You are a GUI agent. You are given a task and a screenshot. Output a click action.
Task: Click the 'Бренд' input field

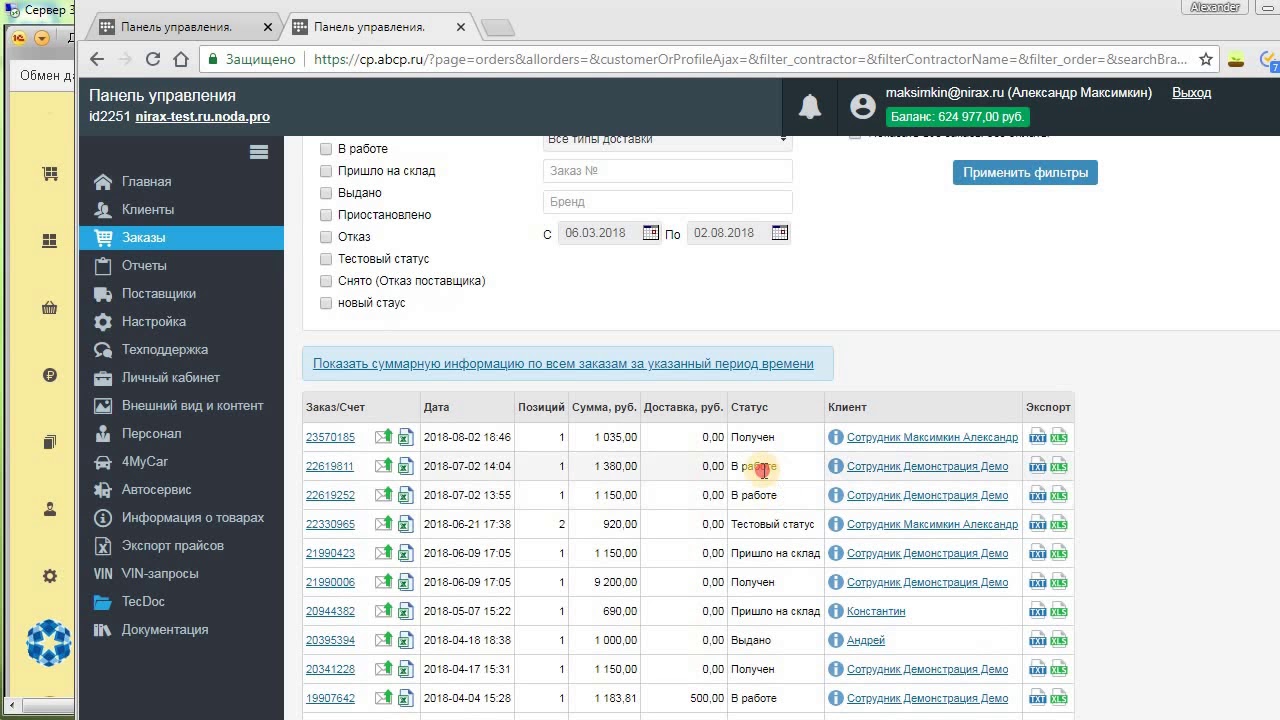tap(667, 202)
